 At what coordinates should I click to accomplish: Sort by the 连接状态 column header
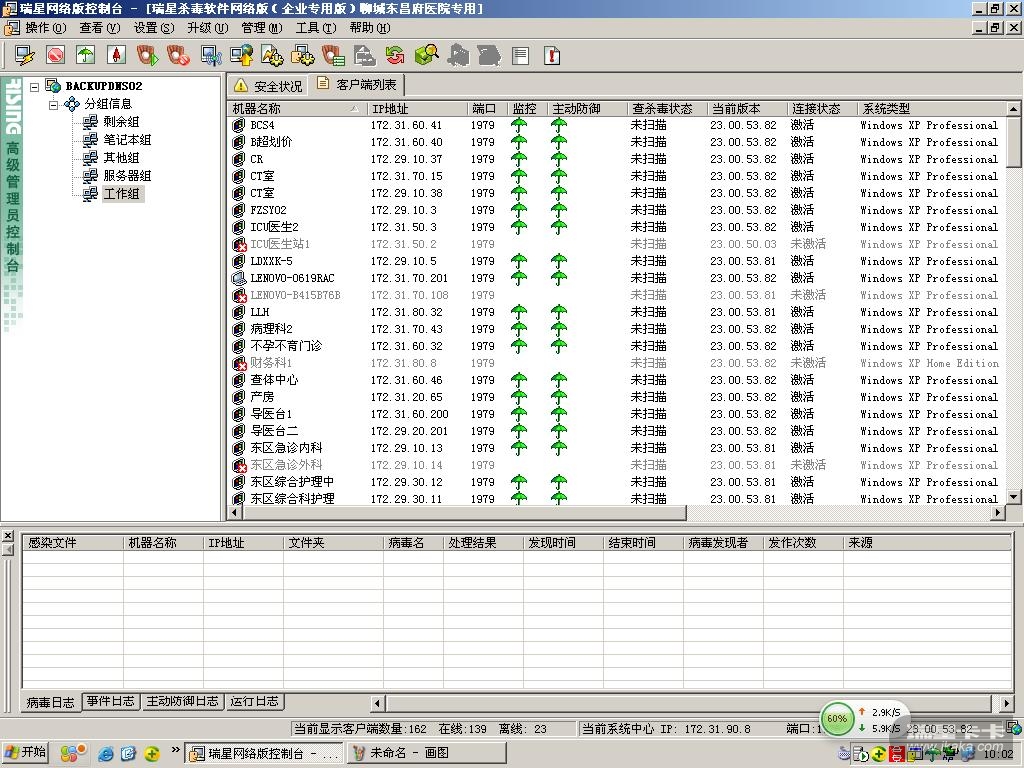pyautogui.click(x=821, y=108)
